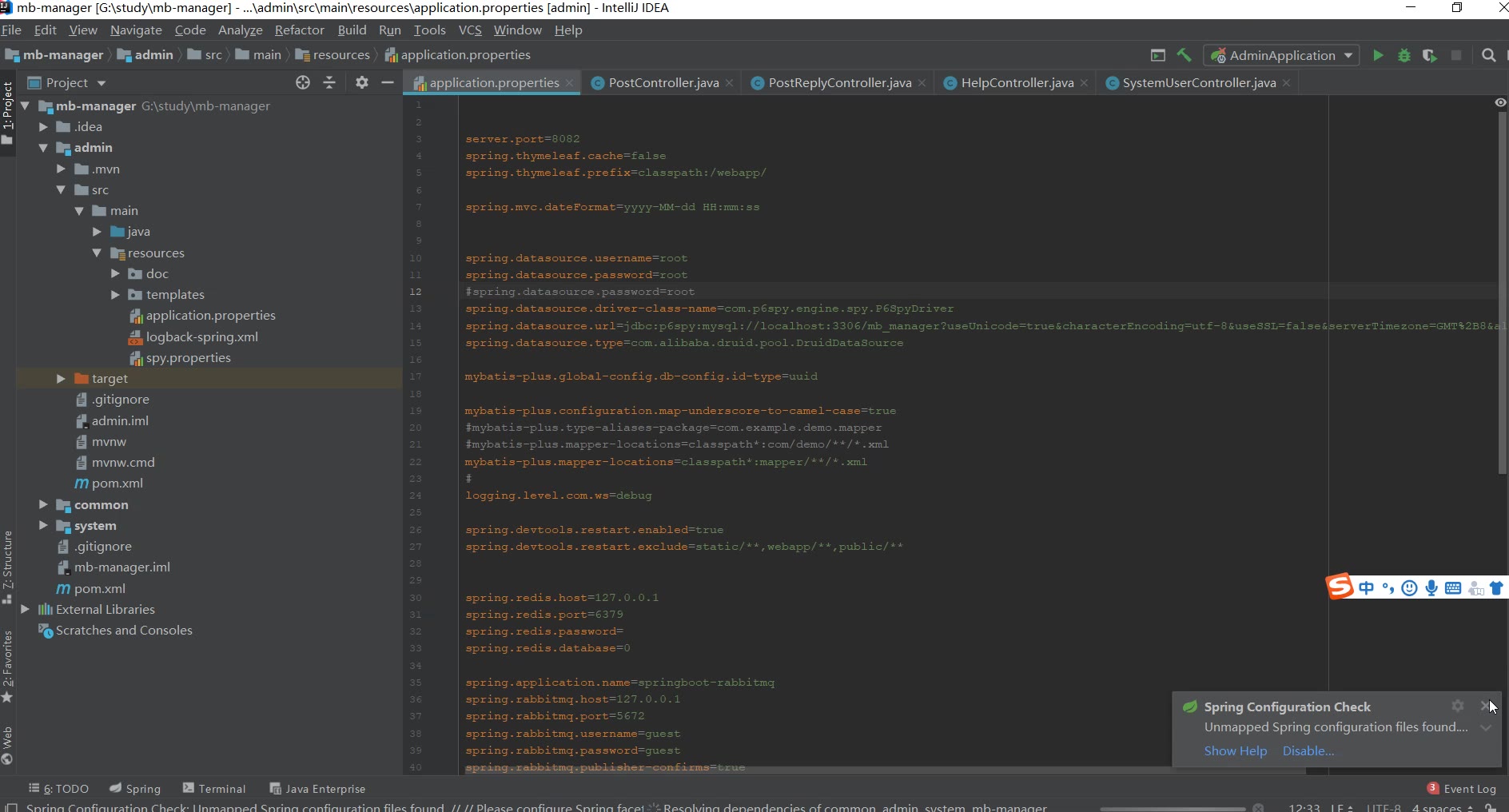This screenshot has height=812, width=1509.
Task: Click Disable... link in Spring notification
Action: pyautogui.click(x=1308, y=751)
